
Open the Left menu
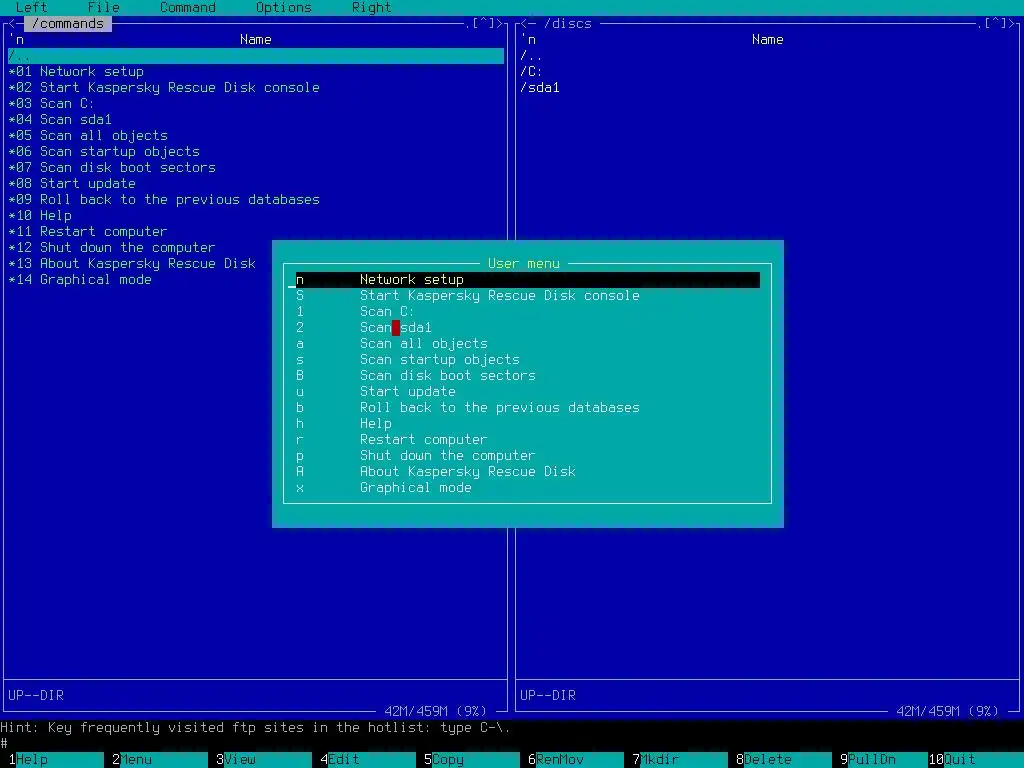(31, 7)
